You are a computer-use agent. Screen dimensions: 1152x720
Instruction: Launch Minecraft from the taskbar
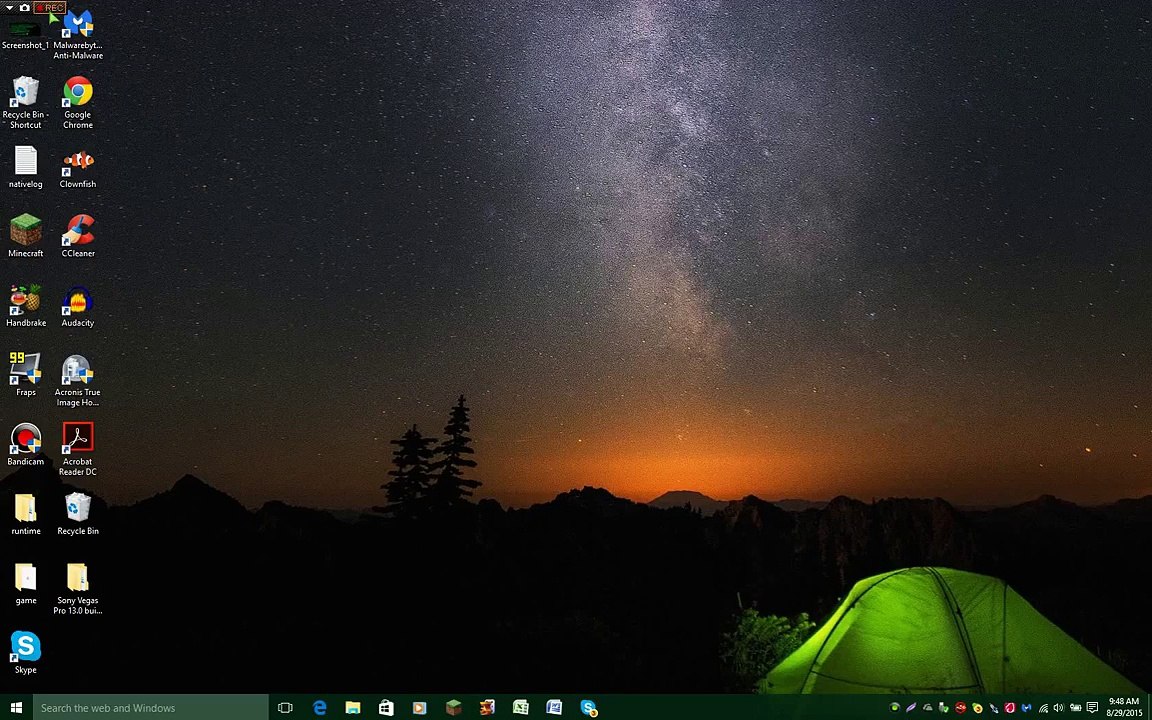tap(453, 708)
